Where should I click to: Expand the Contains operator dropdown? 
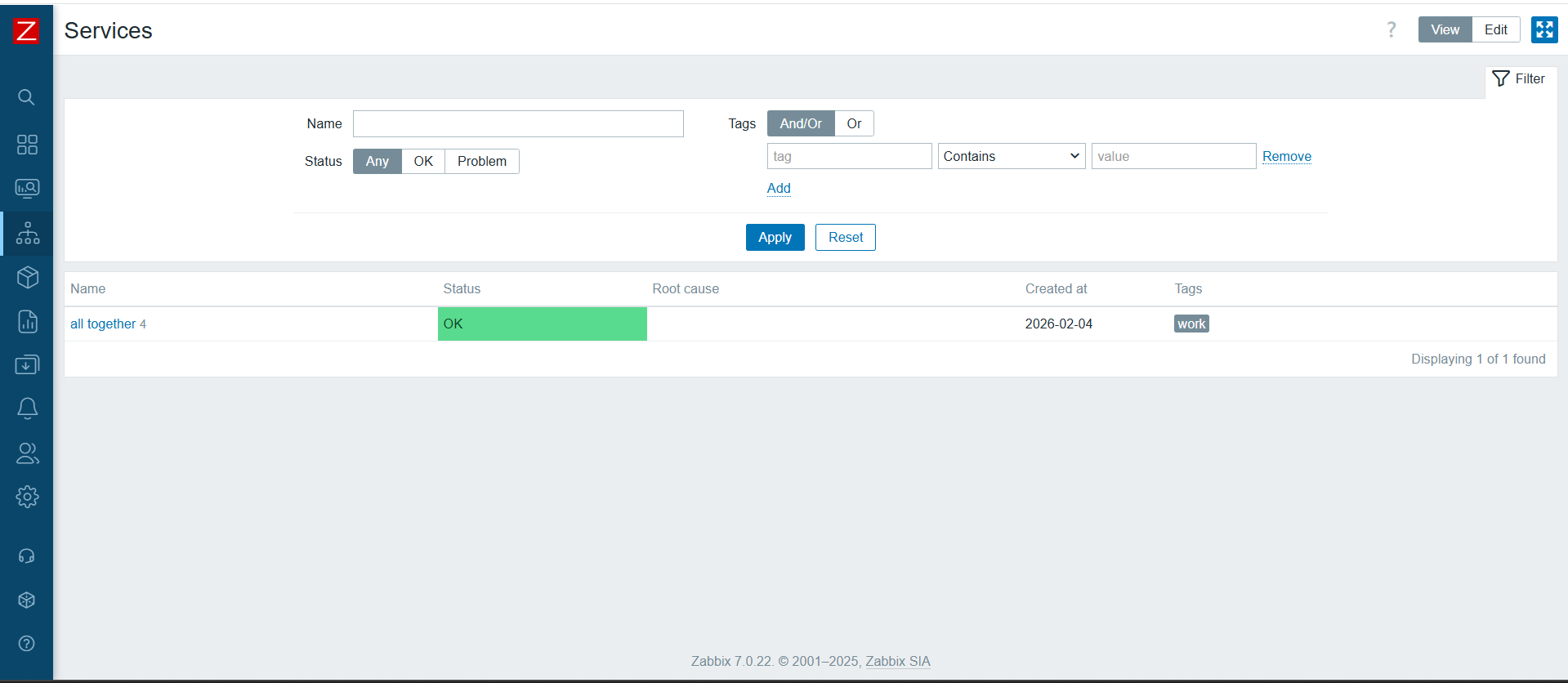point(1011,157)
